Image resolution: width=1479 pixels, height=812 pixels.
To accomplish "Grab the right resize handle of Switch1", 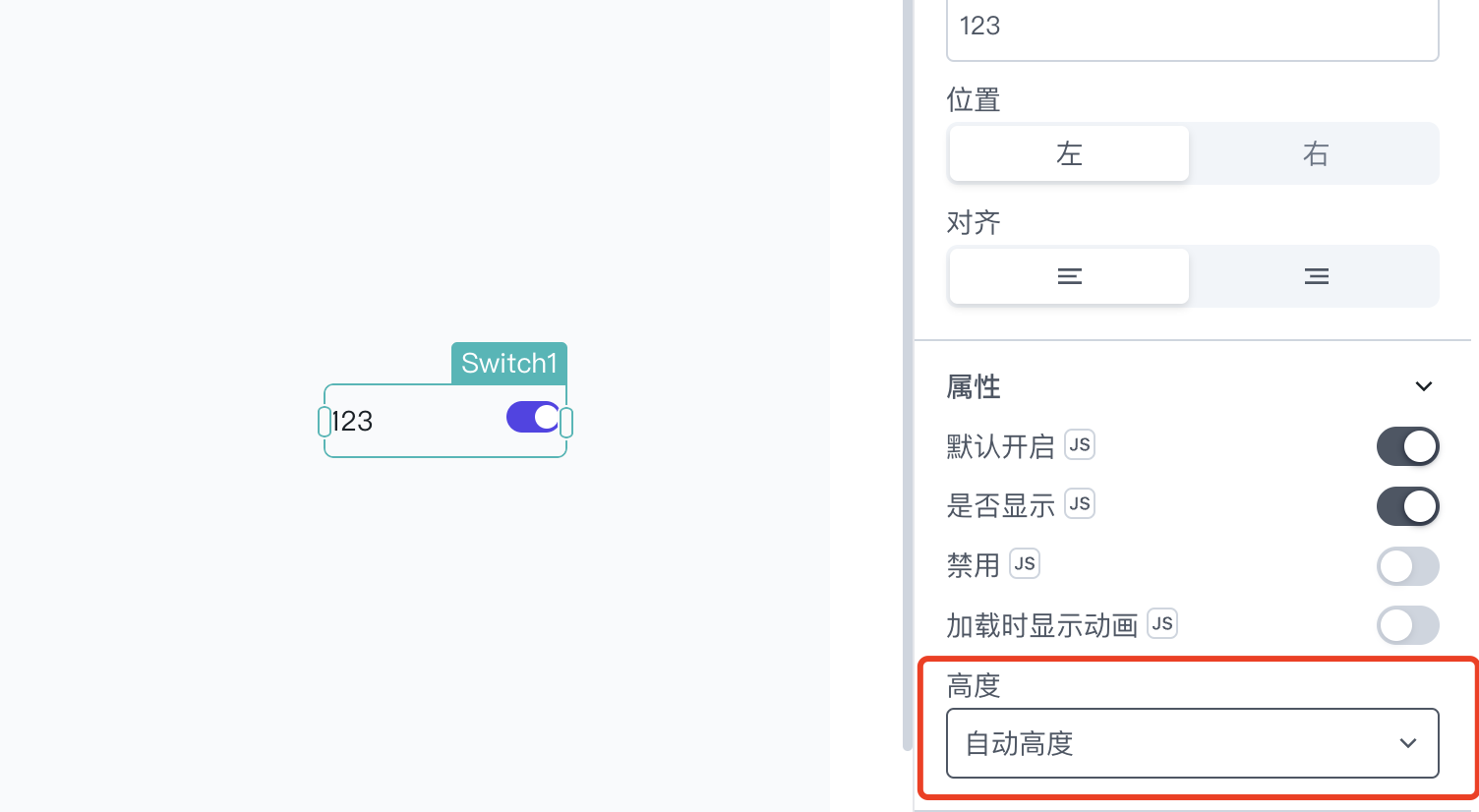I will click(566, 423).
